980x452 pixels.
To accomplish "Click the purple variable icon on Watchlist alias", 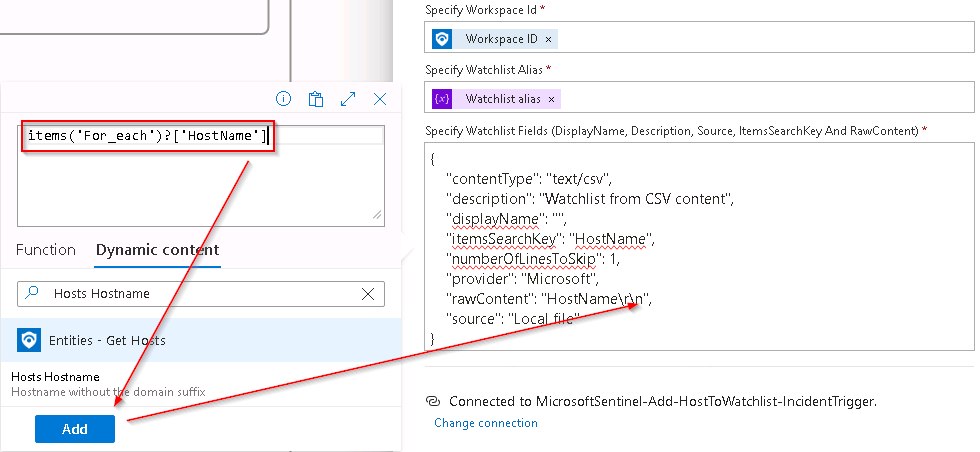I will point(442,99).
